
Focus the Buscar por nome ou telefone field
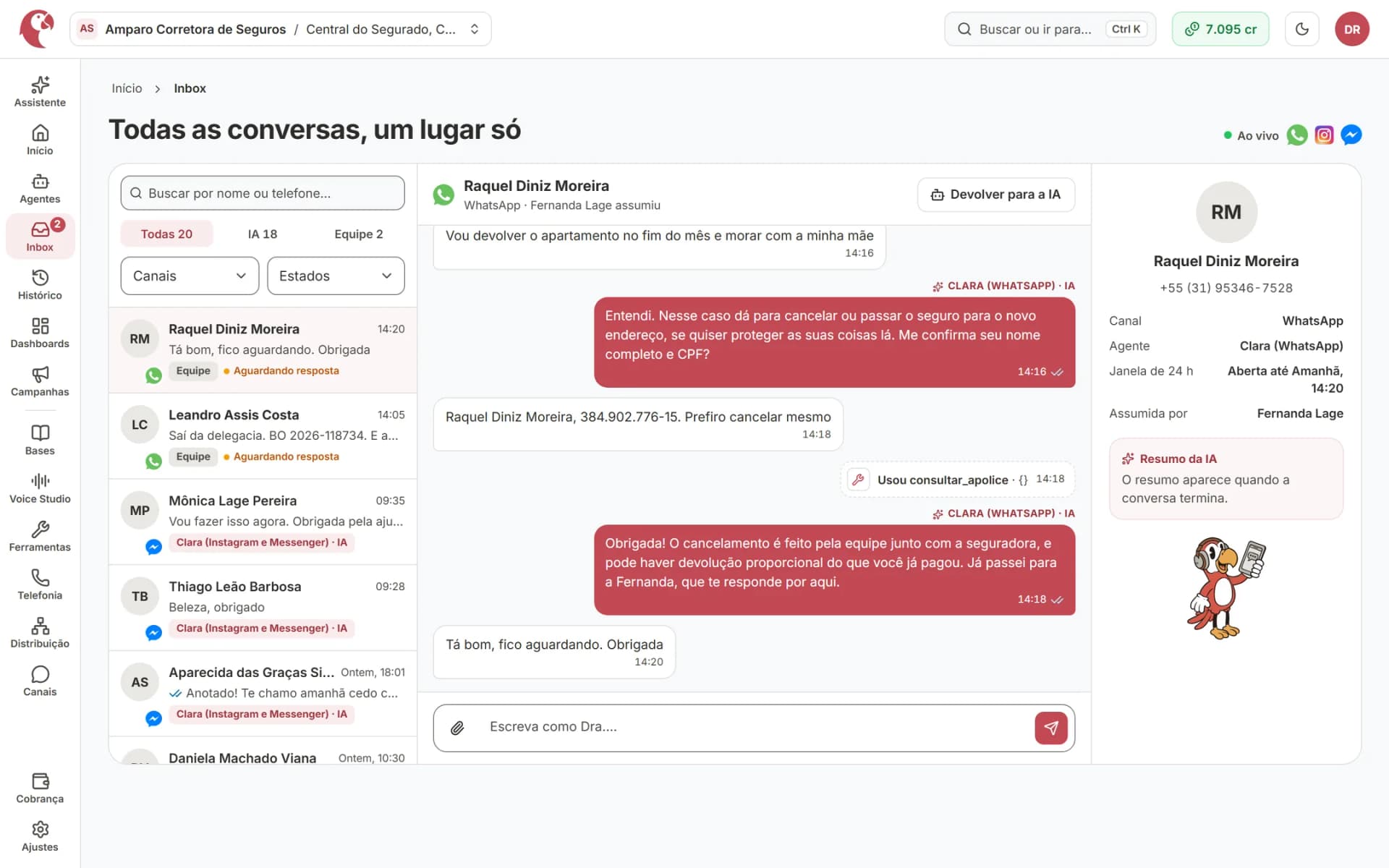(x=263, y=193)
